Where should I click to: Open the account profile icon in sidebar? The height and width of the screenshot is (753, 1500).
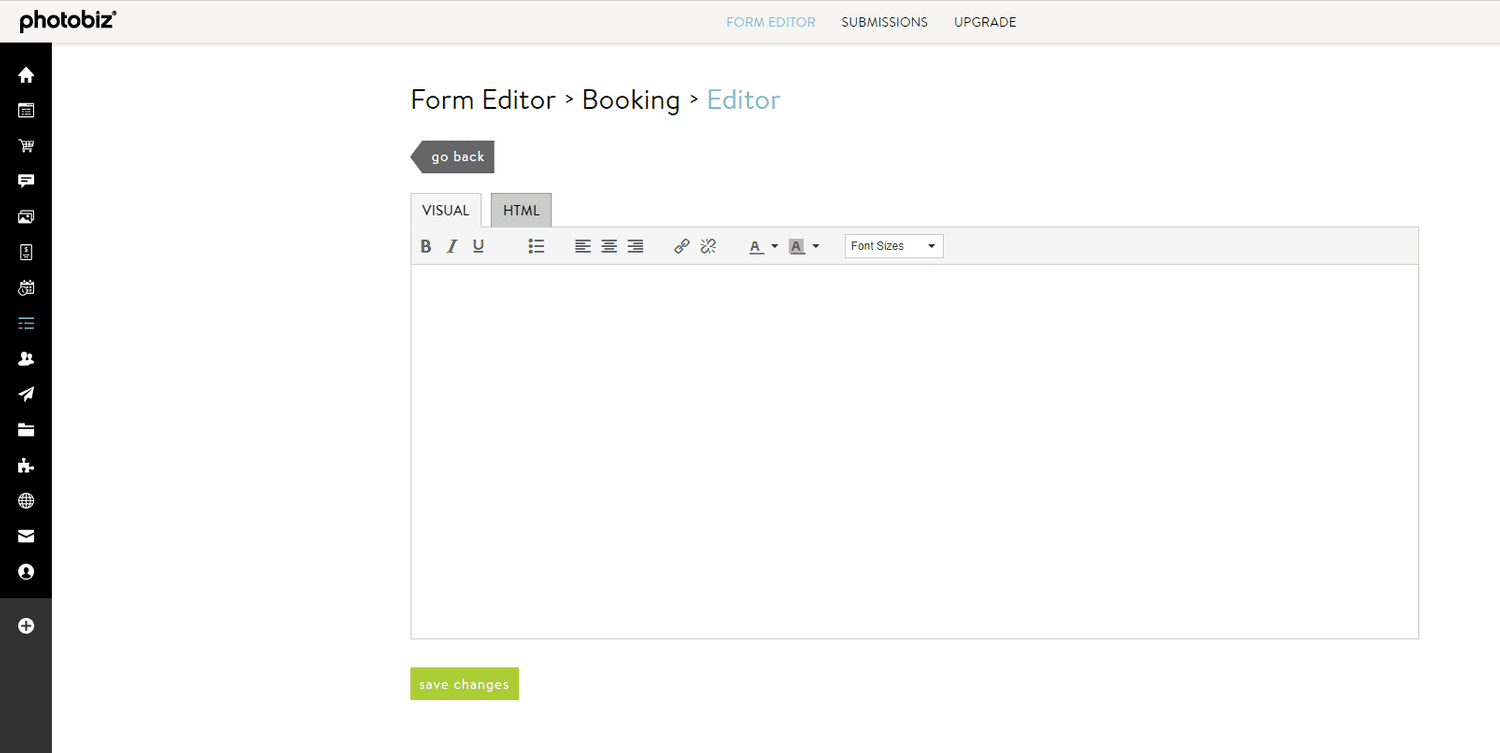click(x=25, y=571)
